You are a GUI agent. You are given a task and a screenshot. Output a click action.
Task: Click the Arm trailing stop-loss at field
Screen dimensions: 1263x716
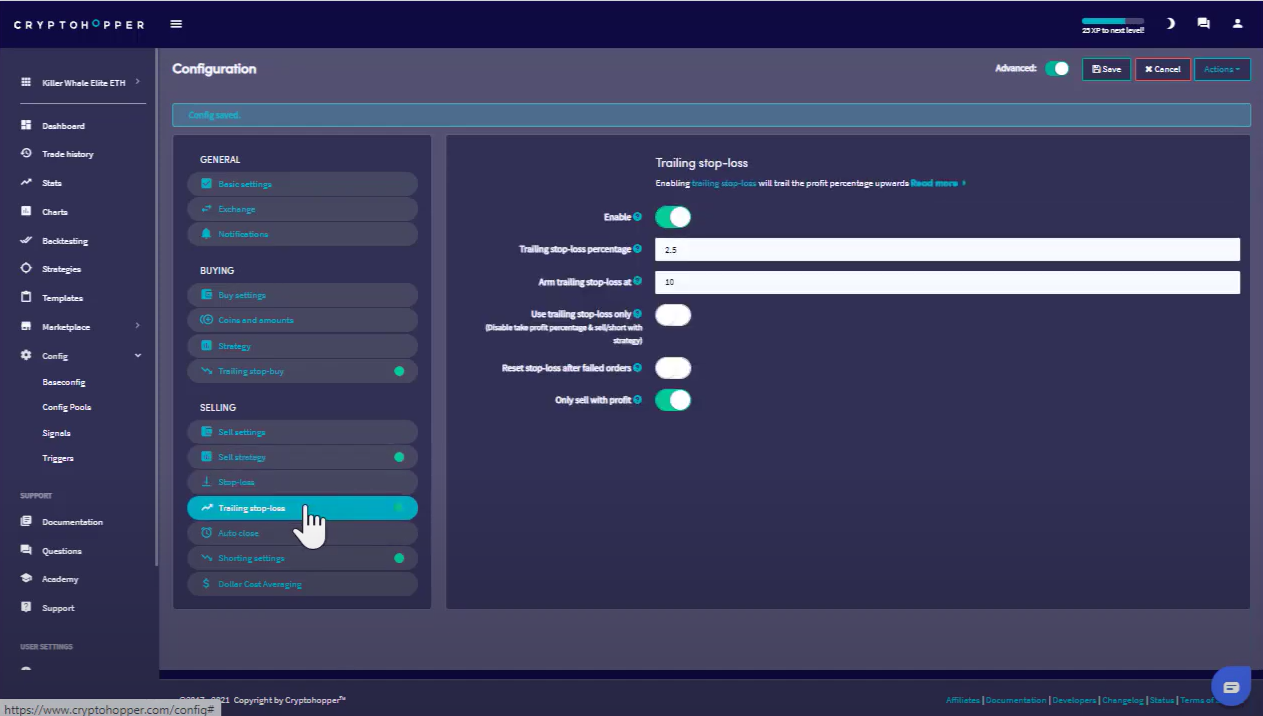947,283
